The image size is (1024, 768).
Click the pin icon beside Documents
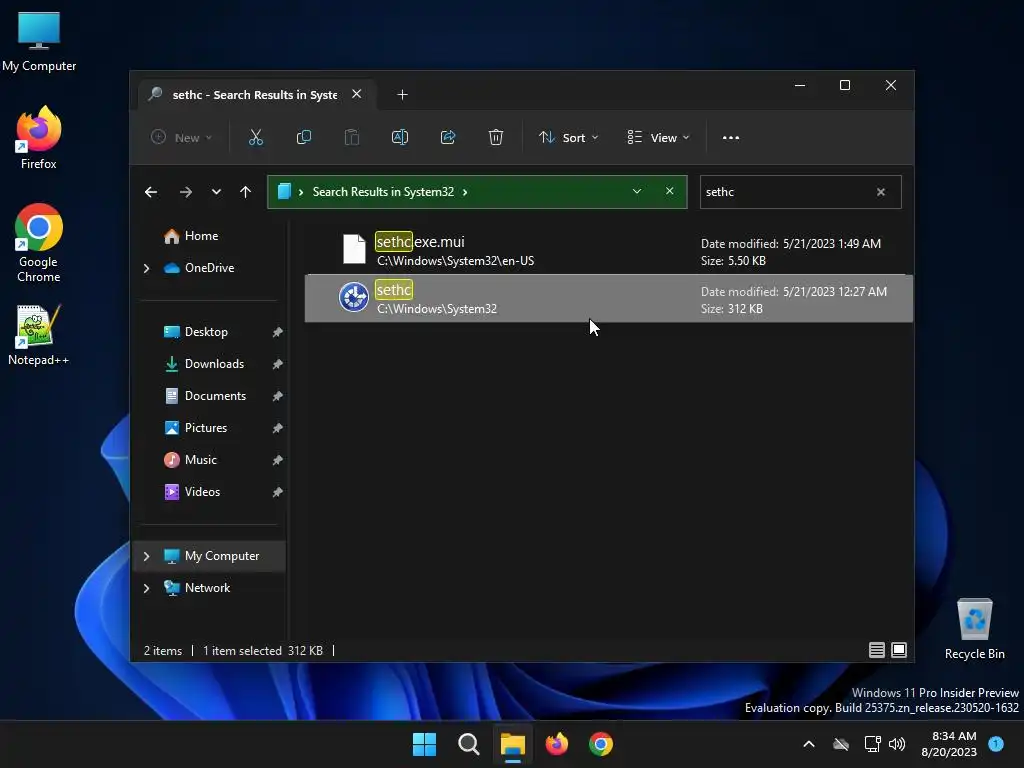[277, 396]
